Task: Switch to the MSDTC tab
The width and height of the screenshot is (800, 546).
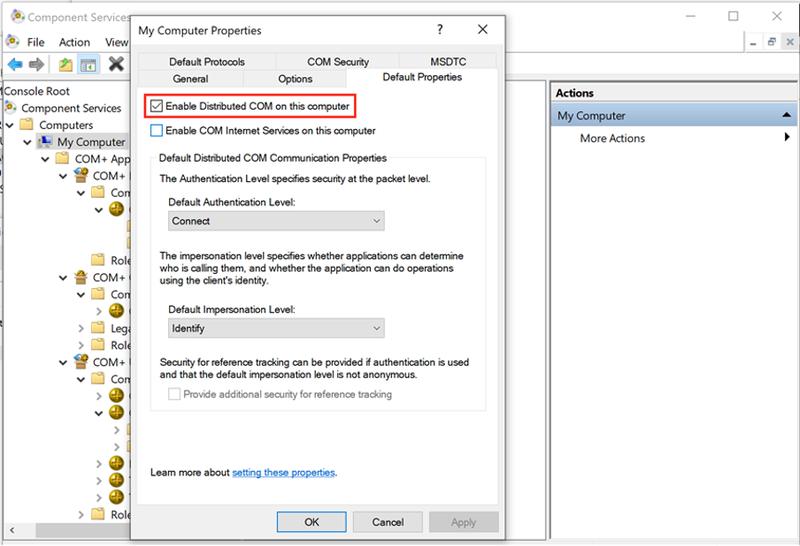Action: click(x=448, y=61)
